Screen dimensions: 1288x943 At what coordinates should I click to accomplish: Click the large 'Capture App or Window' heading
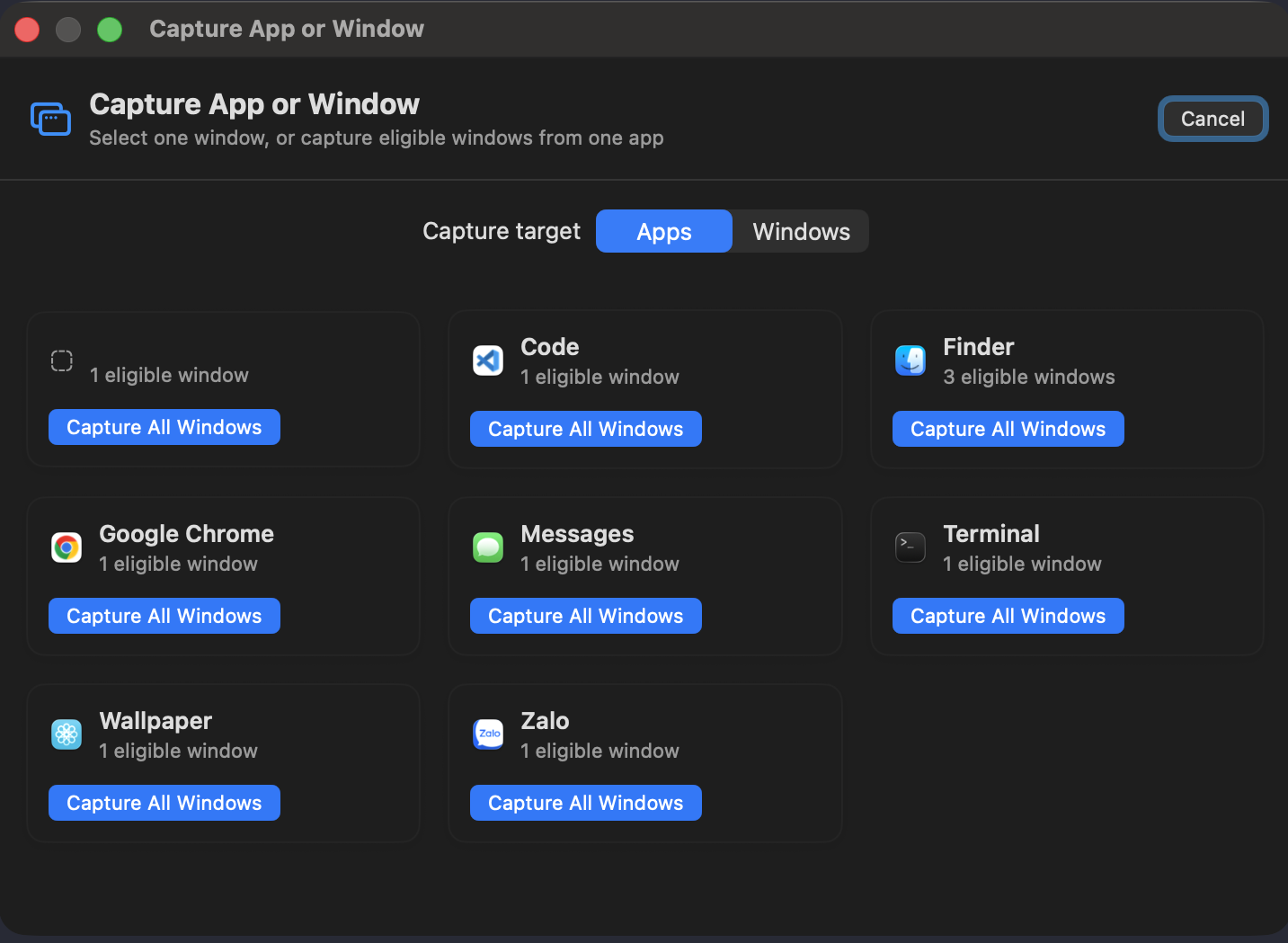tap(254, 104)
